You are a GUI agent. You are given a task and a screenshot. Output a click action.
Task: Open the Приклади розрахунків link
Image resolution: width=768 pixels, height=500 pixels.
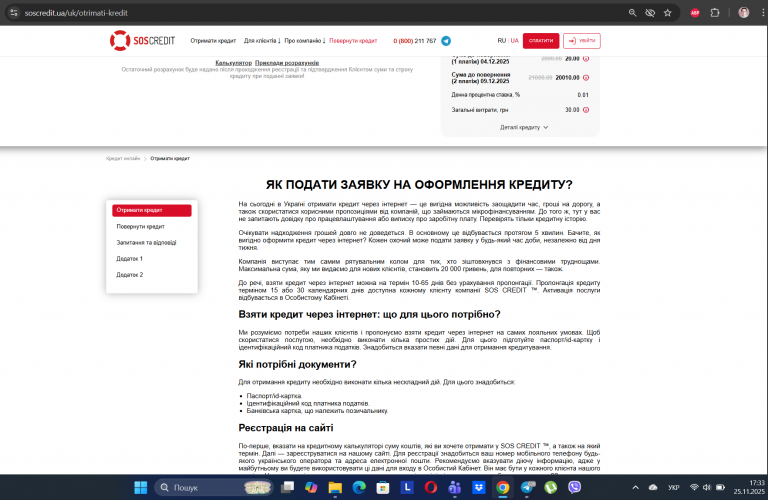(287, 63)
